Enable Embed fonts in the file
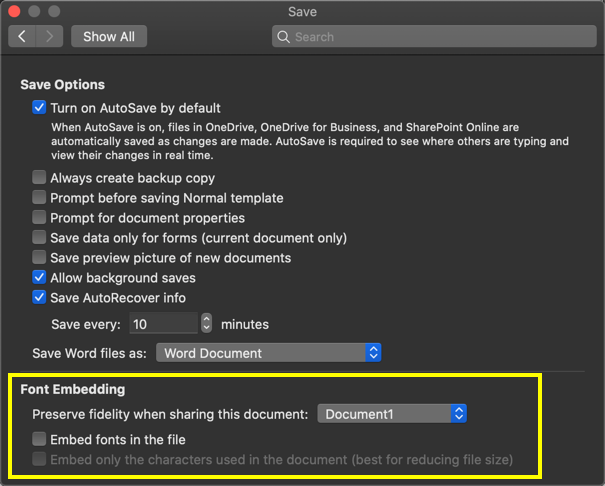Viewport: 605px width, 486px height. point(40,439)
